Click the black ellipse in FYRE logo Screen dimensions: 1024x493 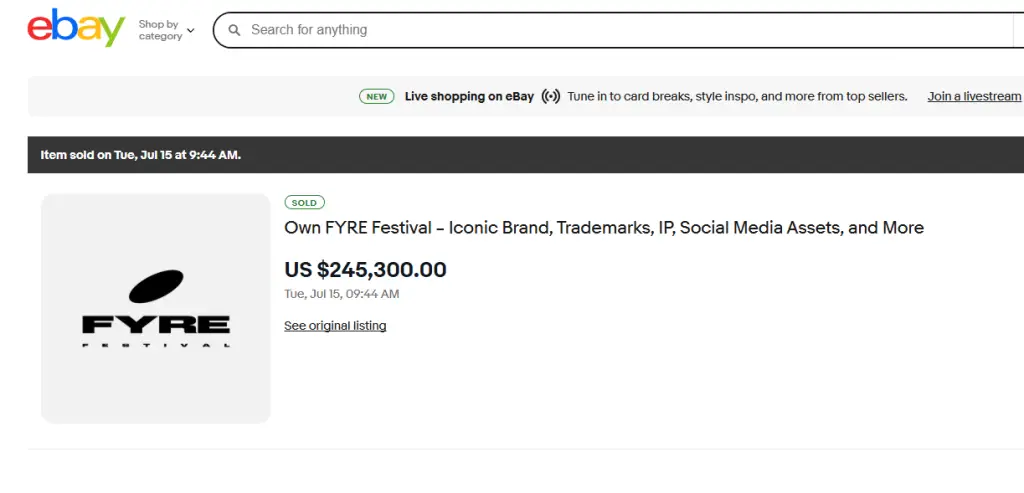click(156, 287)
